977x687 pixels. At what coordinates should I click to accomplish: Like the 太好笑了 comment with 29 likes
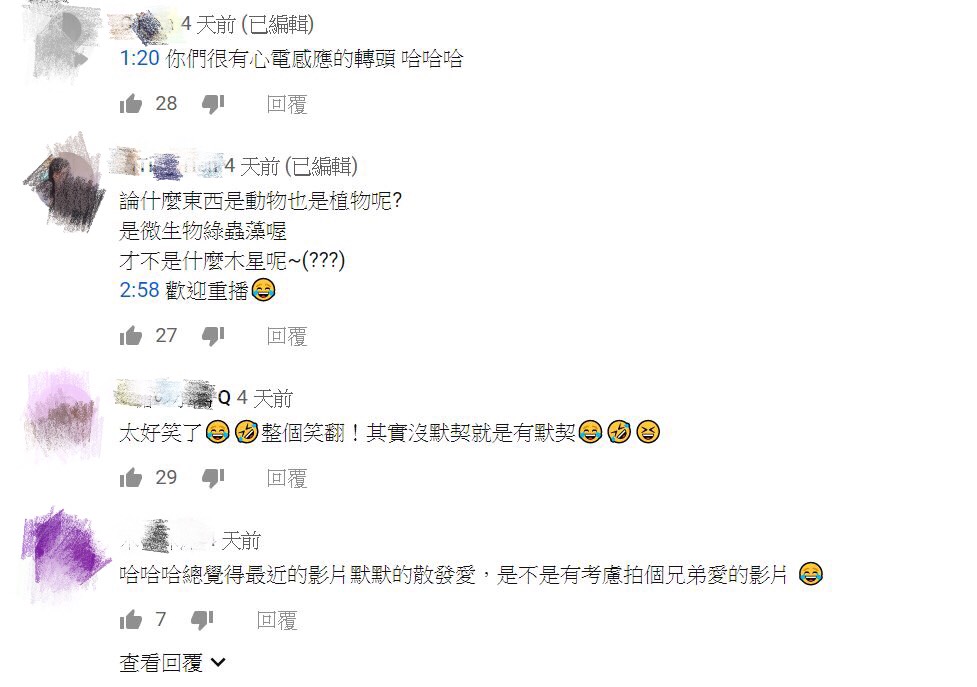[x=131, y=478]
